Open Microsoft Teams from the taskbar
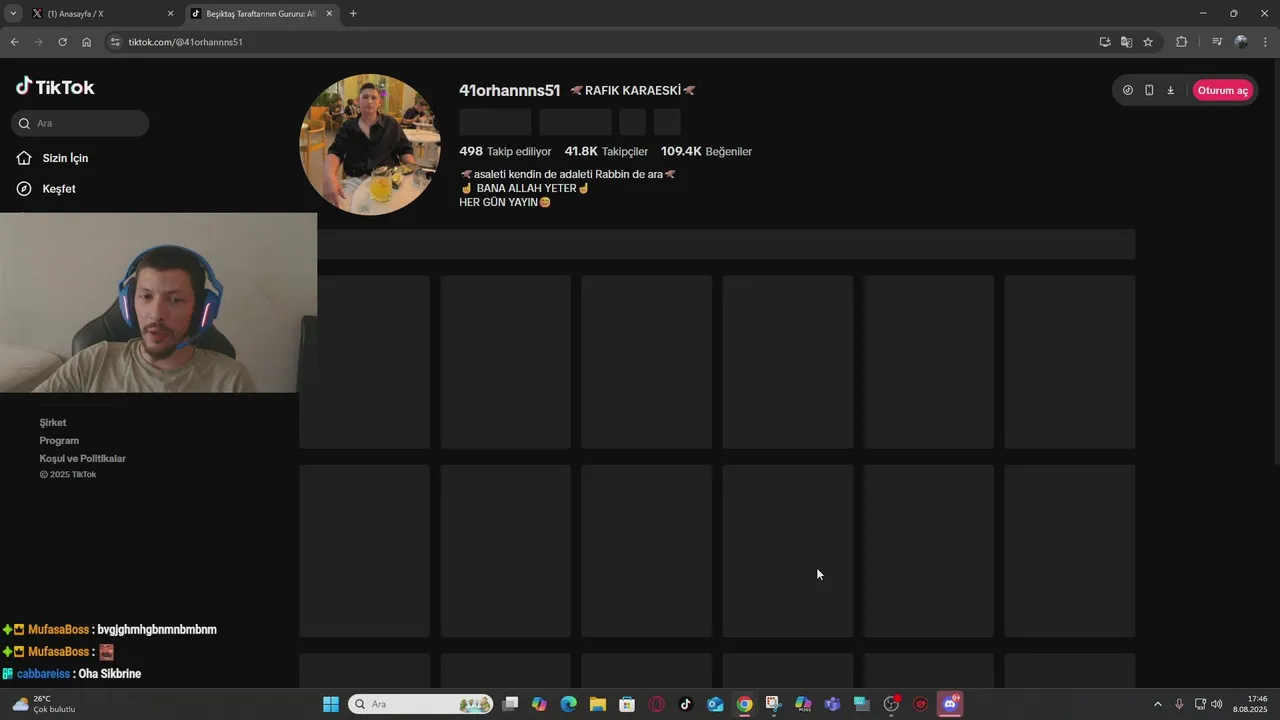The image size is (1280, 720). click(832, 704)
